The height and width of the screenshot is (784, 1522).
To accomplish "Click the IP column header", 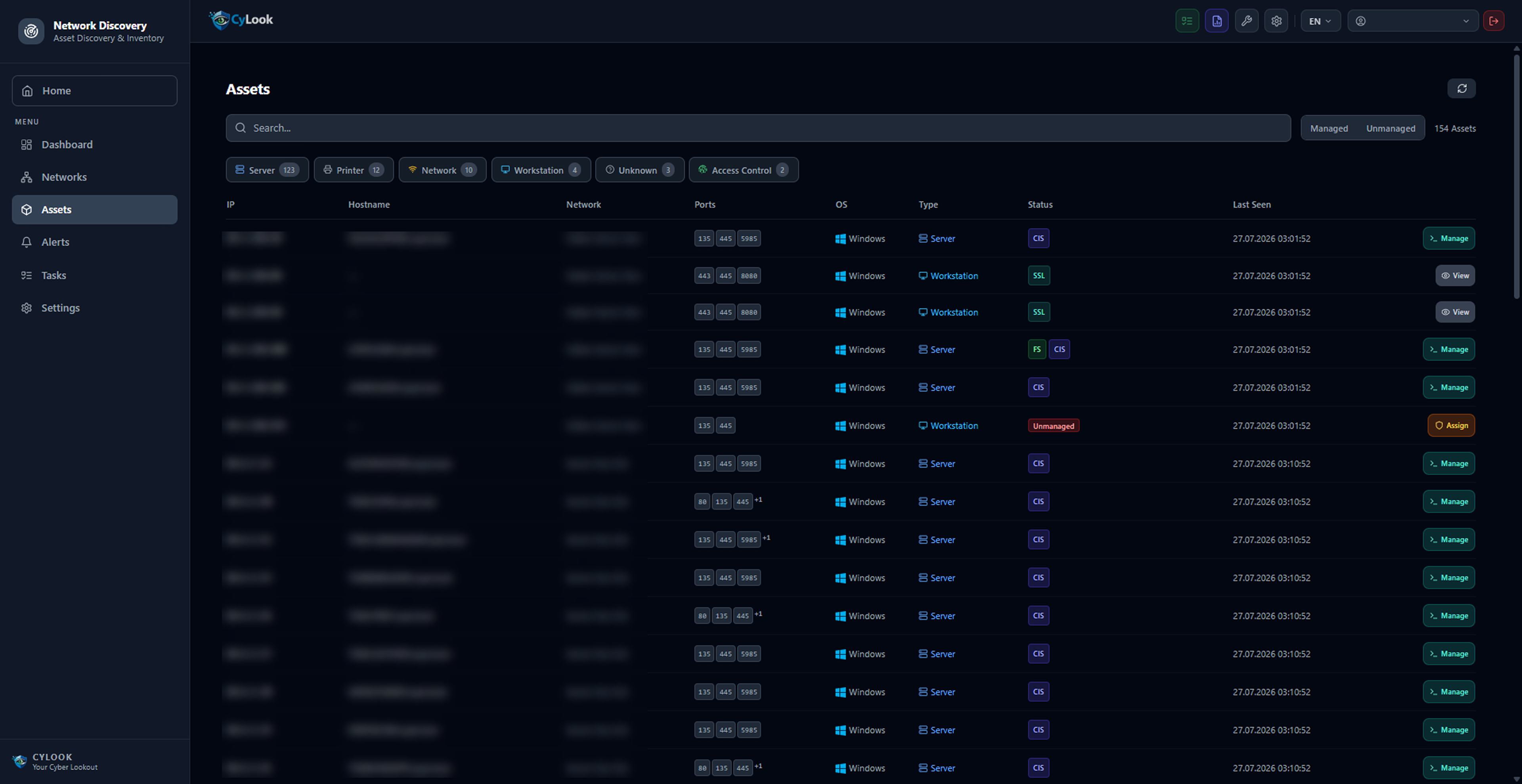I will point(230,205).
